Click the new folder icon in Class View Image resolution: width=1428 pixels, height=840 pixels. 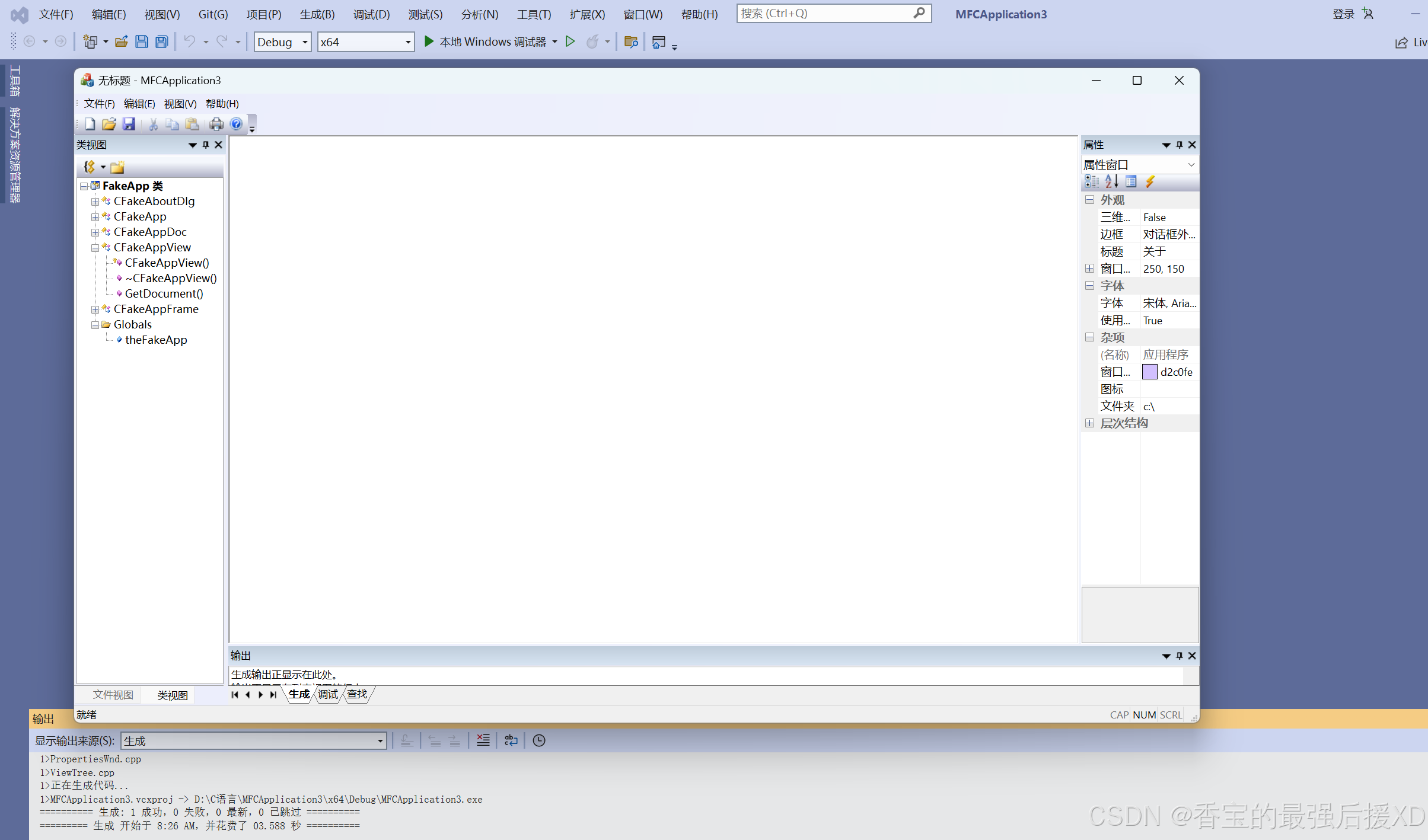point(117,168)
